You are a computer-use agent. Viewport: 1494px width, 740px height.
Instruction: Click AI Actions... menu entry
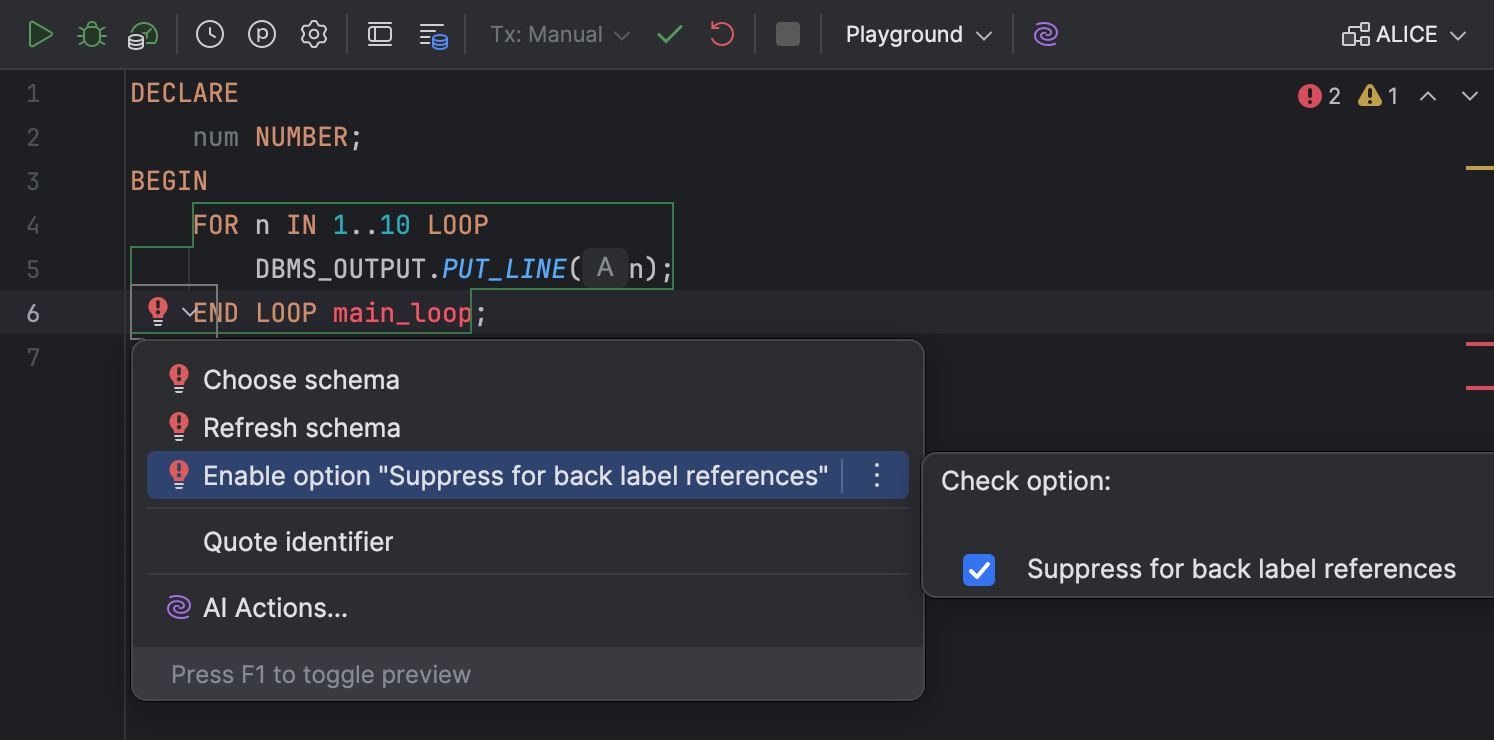(275, 608)
